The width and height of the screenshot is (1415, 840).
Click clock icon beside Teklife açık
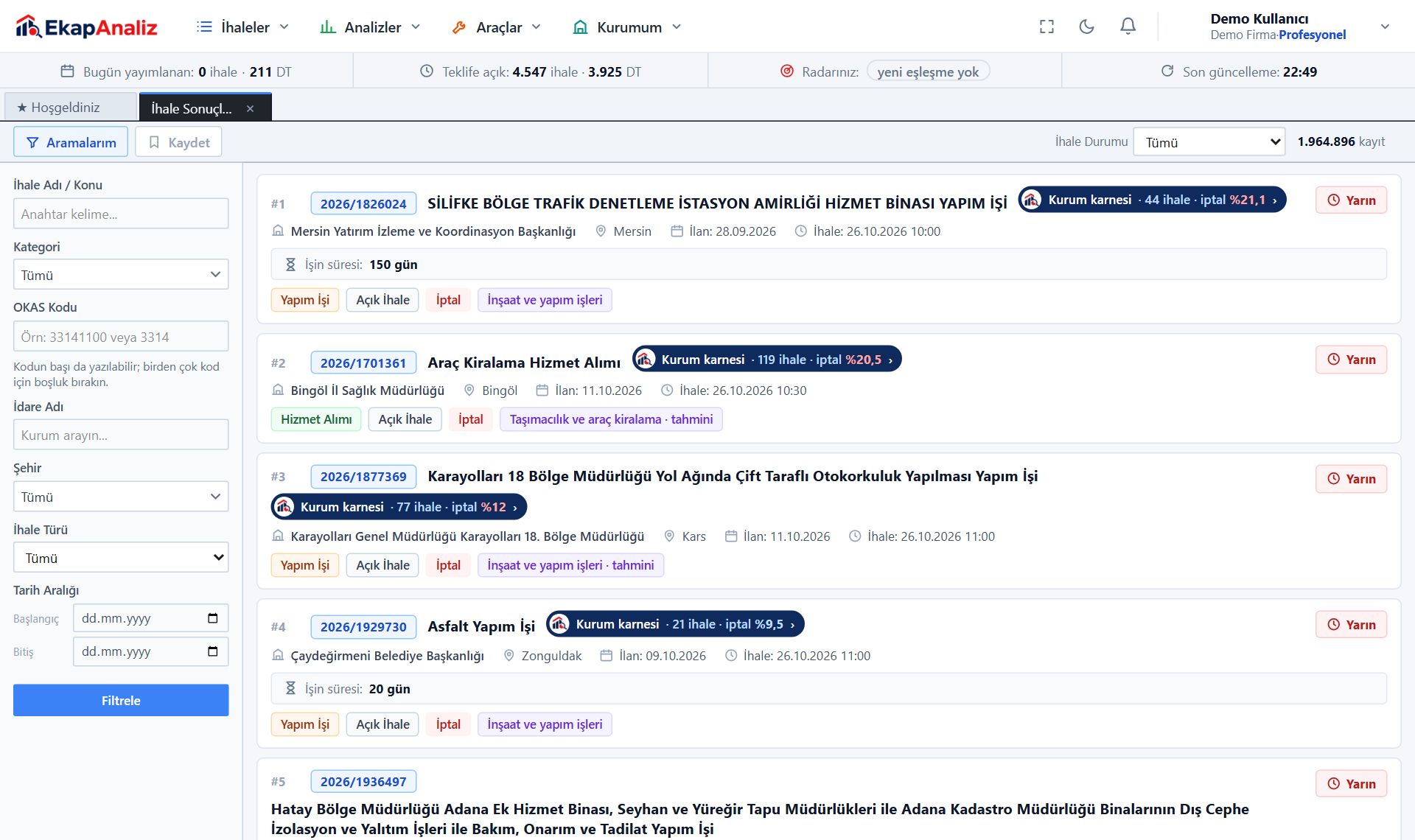coord(427,71)
